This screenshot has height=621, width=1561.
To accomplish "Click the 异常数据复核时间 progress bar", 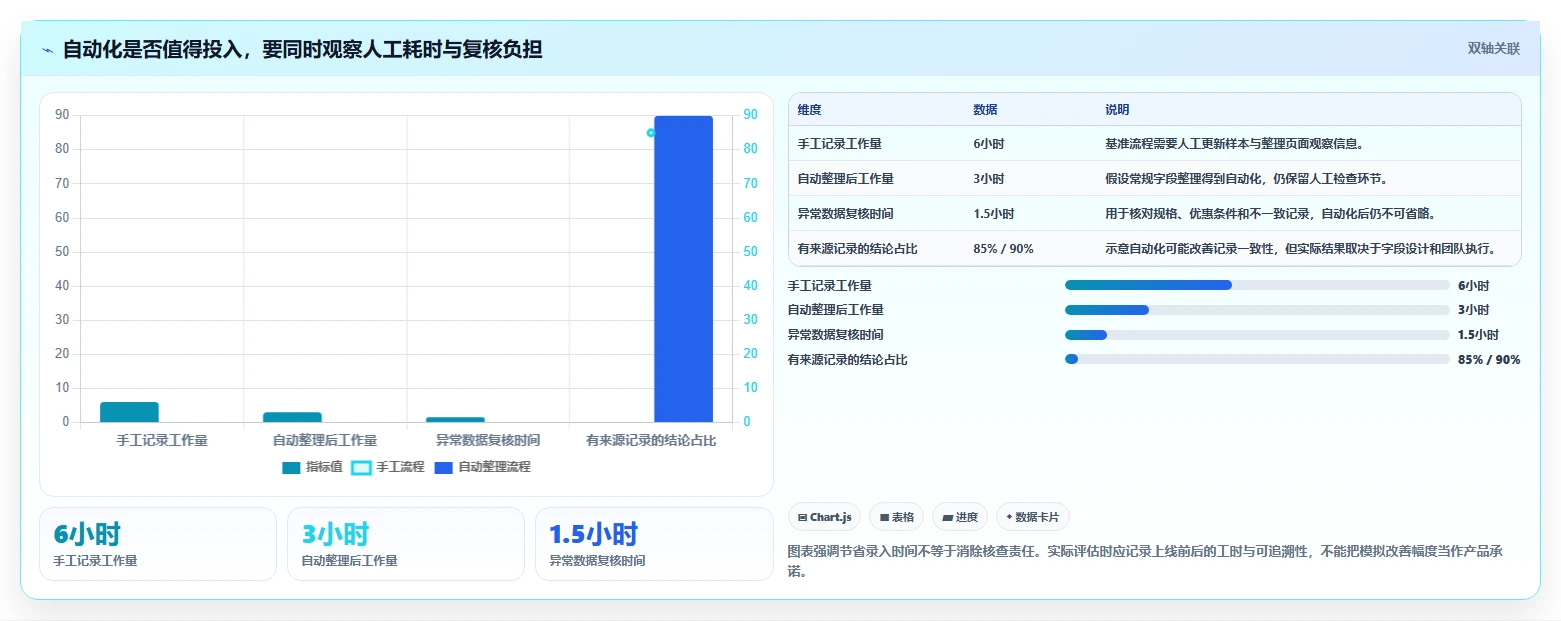I will click(x=1257, y=335).
